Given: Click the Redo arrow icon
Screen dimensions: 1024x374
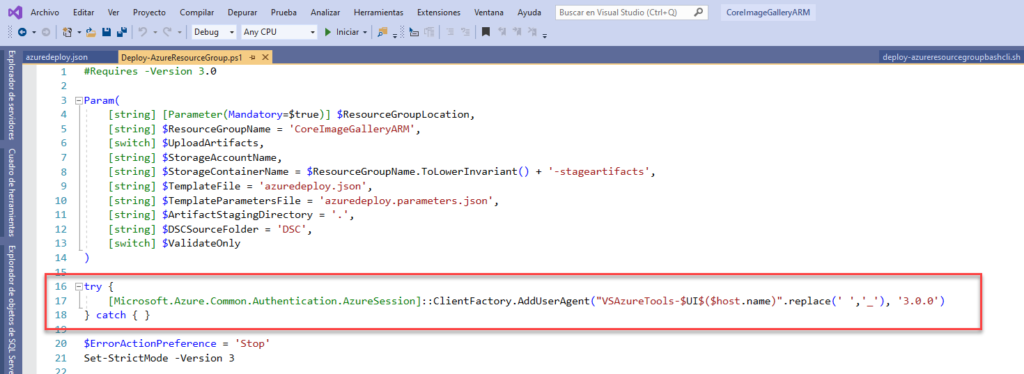Looking at the screenshot, I should point(167,32).
